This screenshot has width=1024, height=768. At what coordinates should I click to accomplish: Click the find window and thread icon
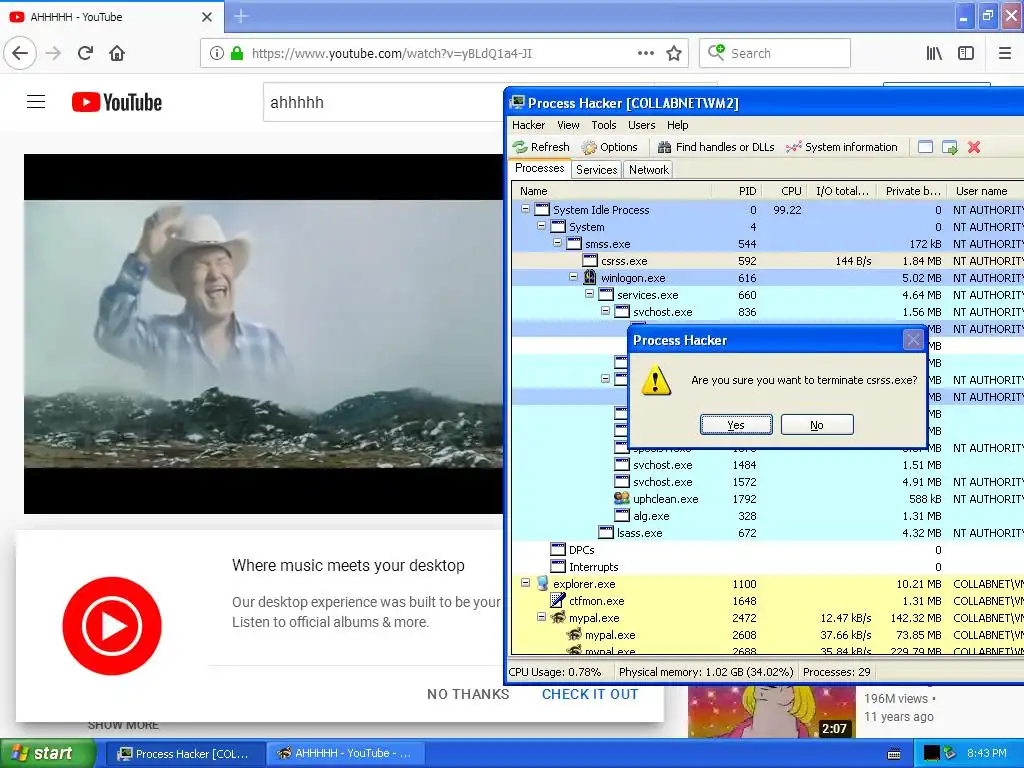(x=950, y=147)
